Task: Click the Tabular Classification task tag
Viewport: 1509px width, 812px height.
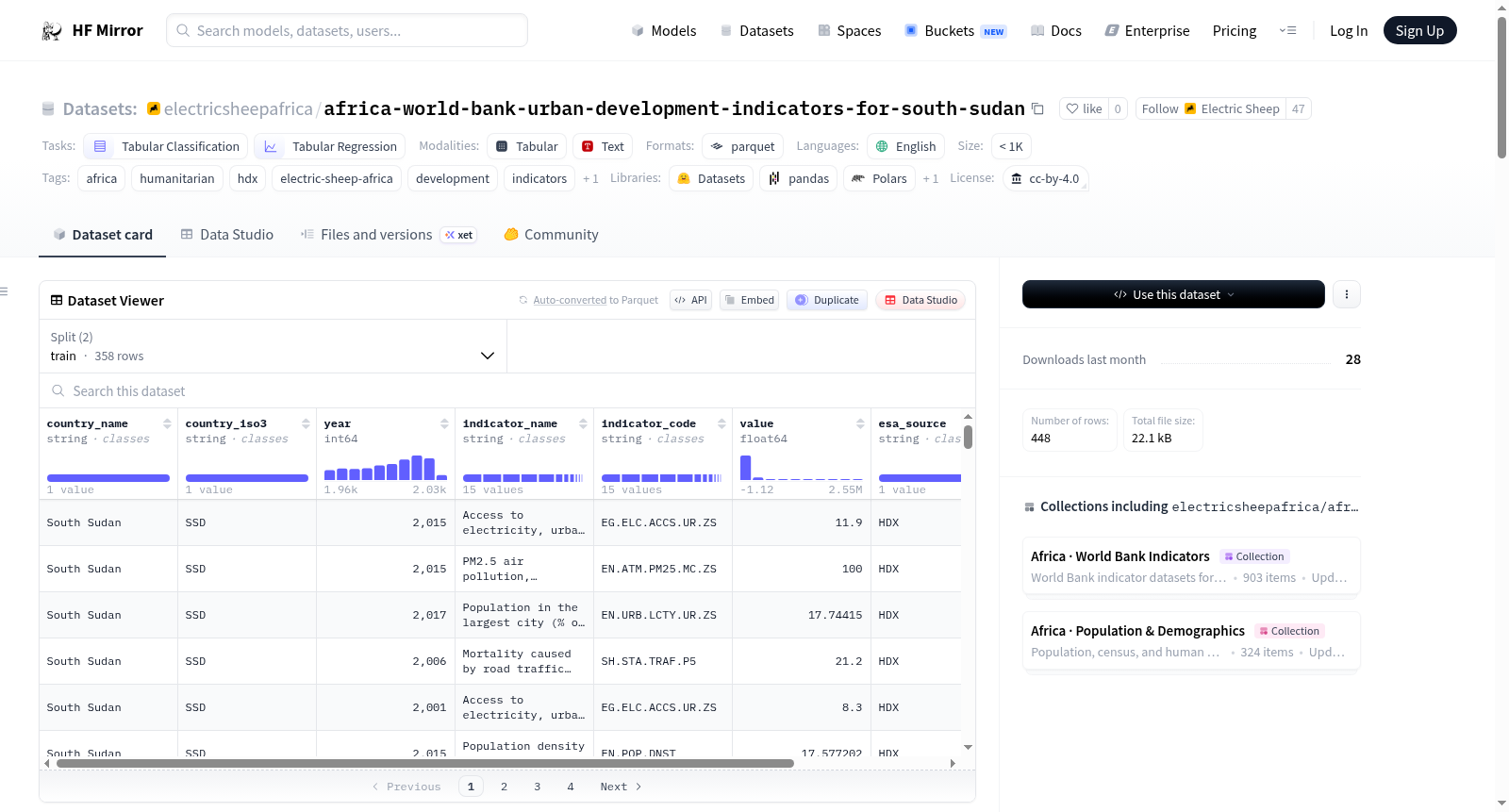Action: [x=166, y=146]
